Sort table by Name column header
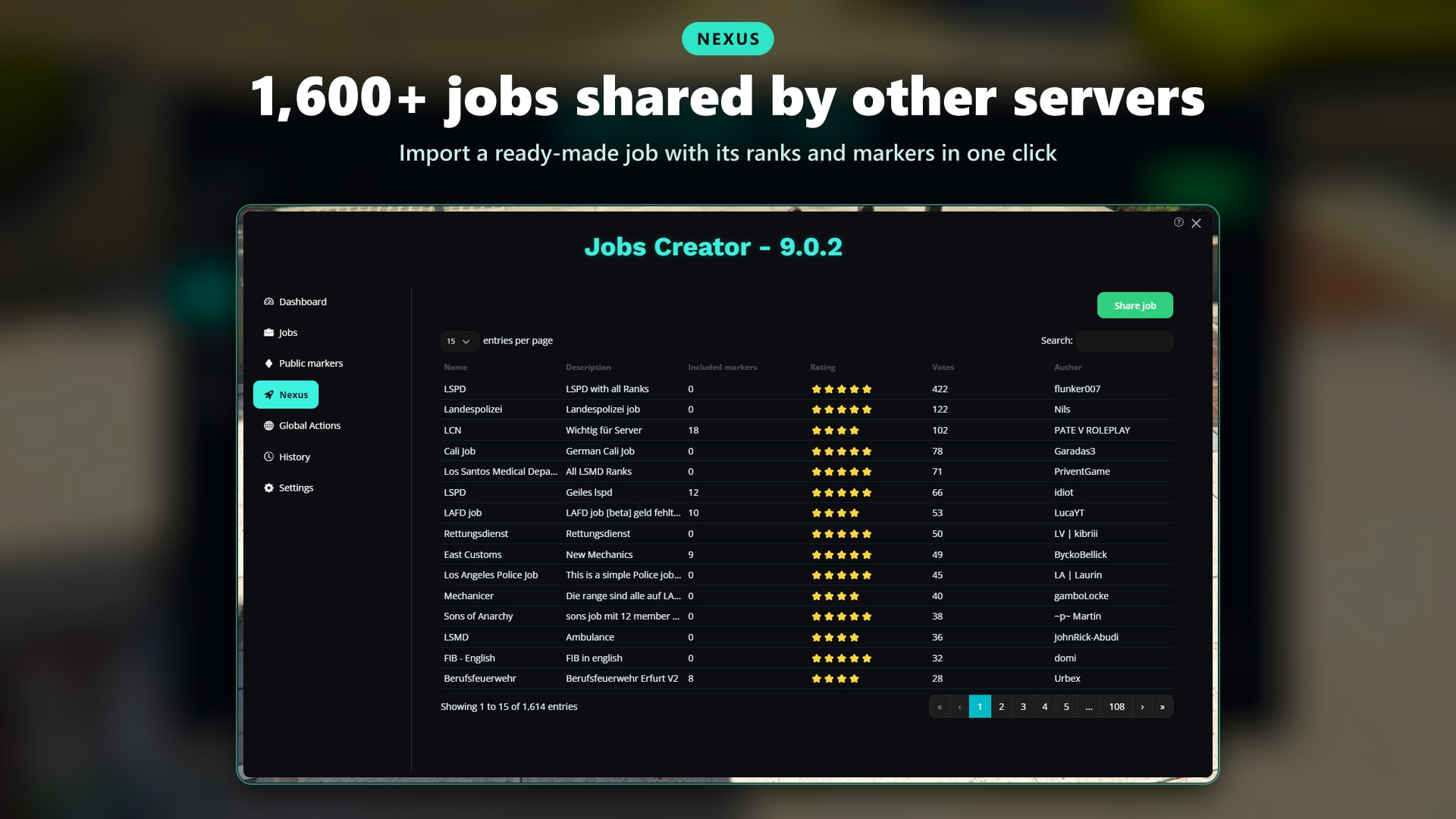The image size is (1456, 819). 456,367
